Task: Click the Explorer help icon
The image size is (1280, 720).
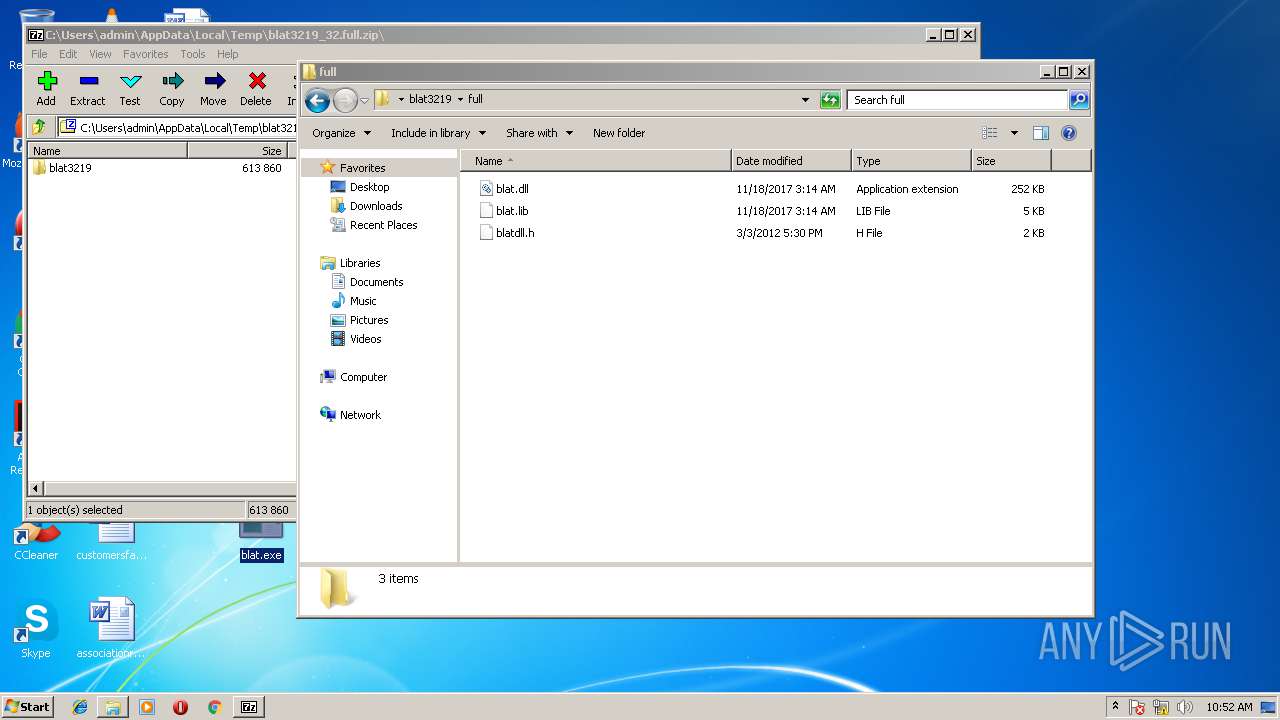Action: click(x=1068, y=133)
